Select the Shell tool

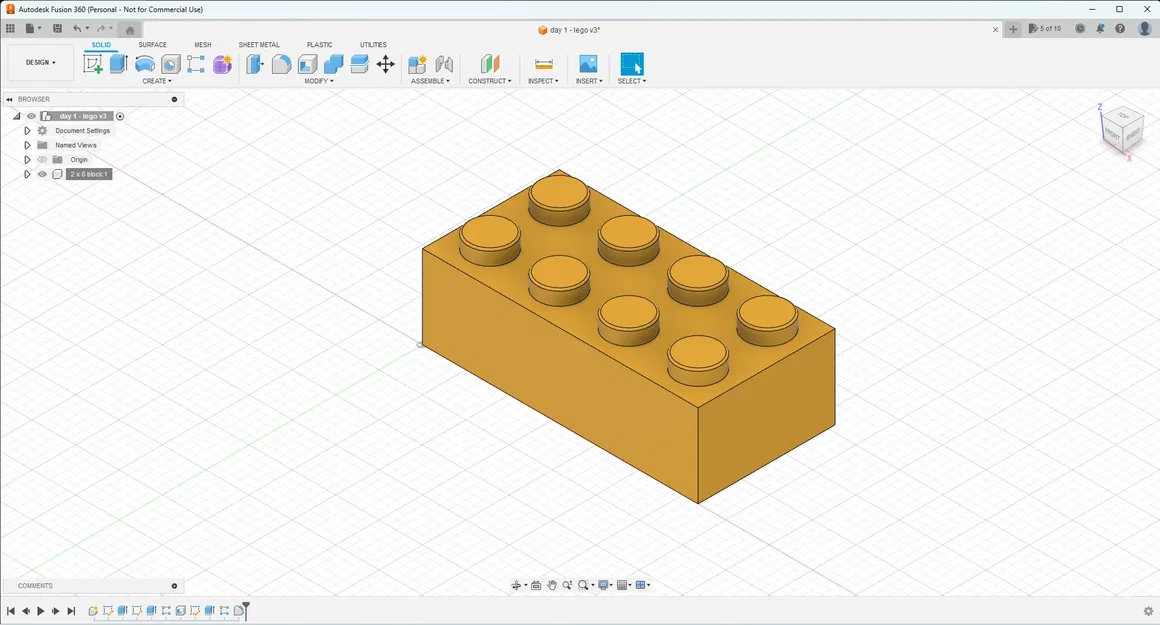pyautogui.click(x=307, y=64)
